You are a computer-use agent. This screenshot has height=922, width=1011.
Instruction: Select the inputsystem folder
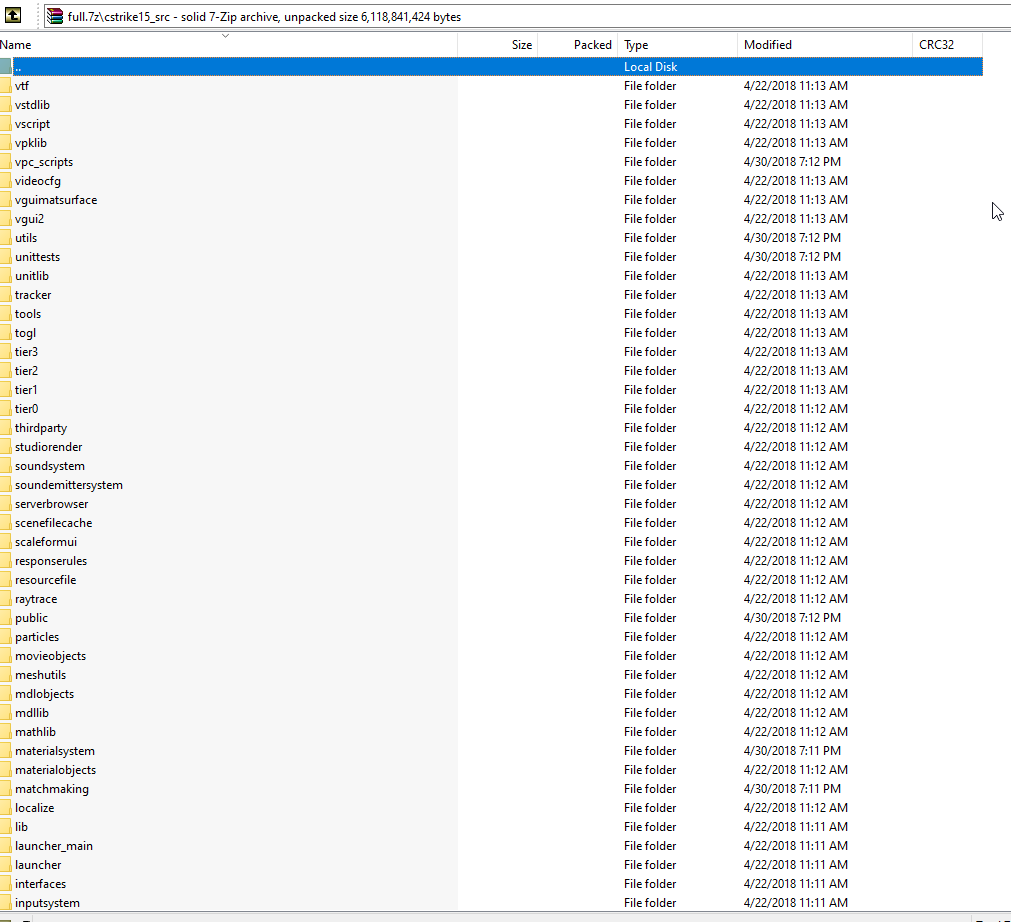47,903
